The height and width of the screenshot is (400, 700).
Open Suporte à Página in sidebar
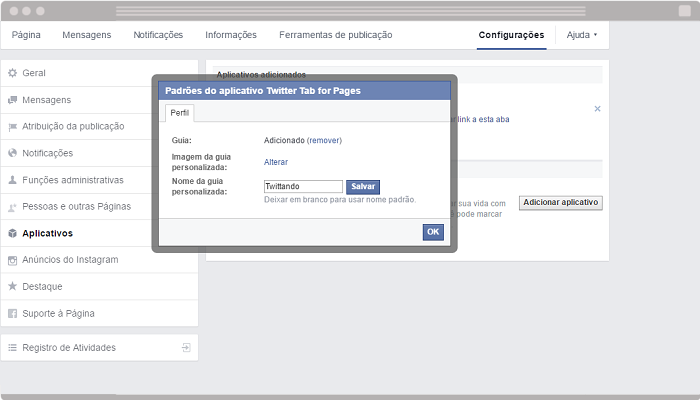(99, 313)
